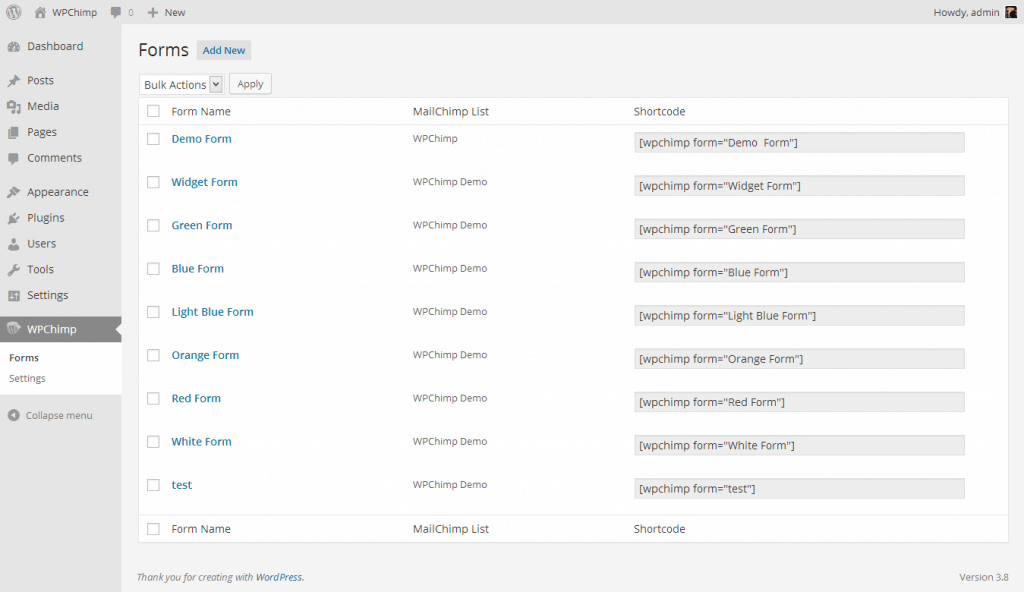Select the Forms submenu item
The height and width of the screenshot is (592, 1024).
coord(24,358)
